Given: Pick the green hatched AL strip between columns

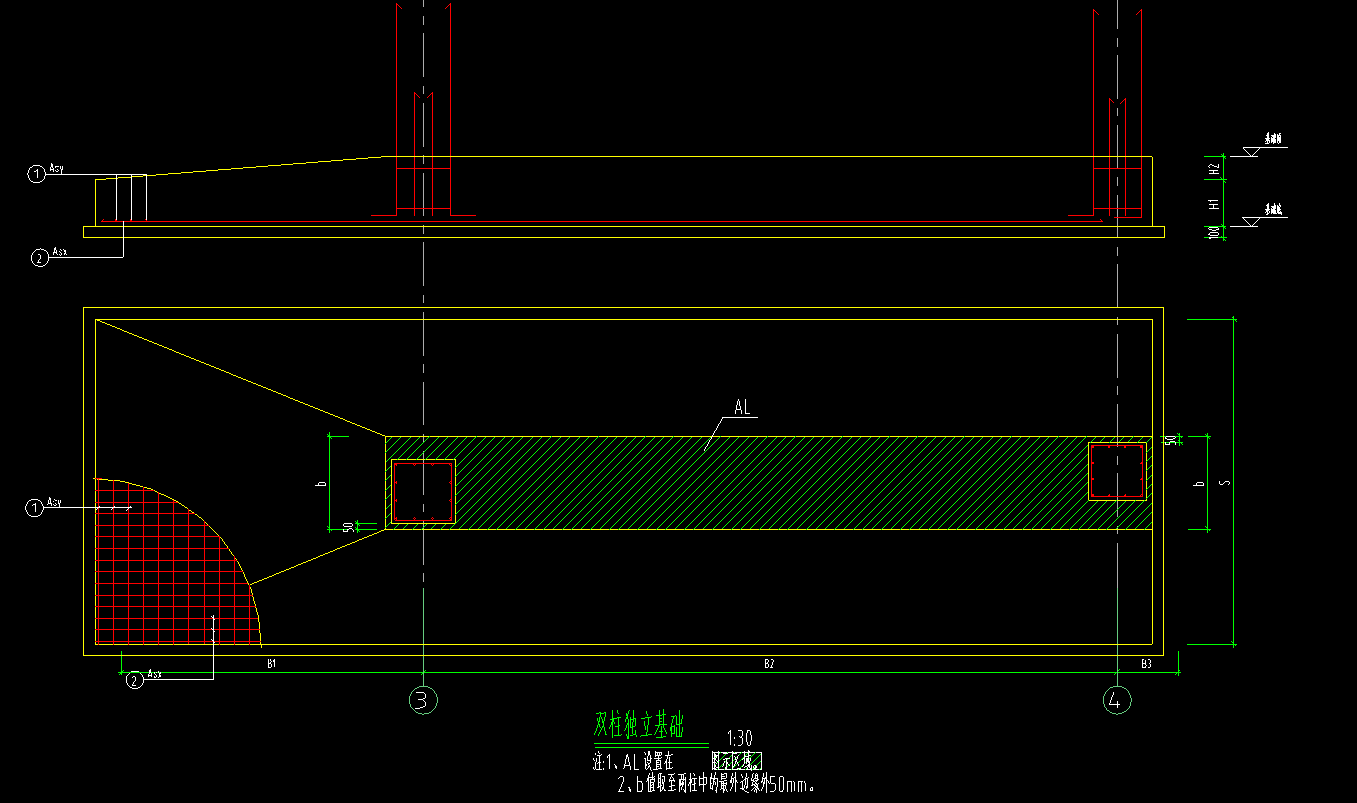Looking at the screenshot, I should (x=770, y=482).
